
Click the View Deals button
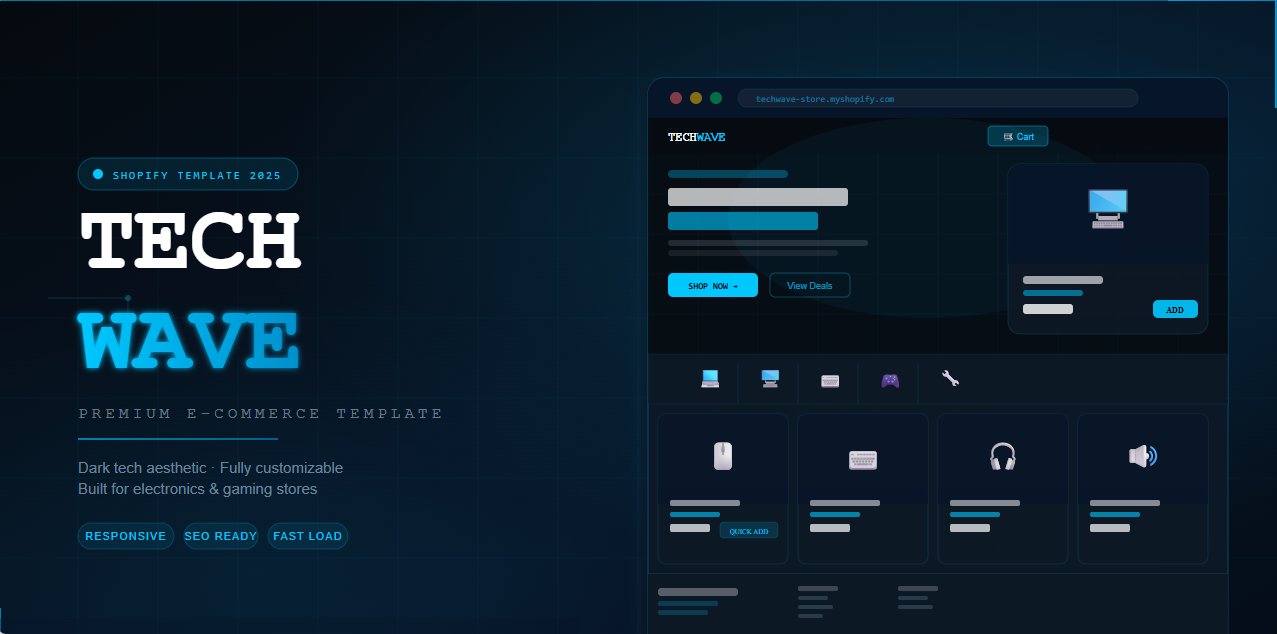[809, 285]
